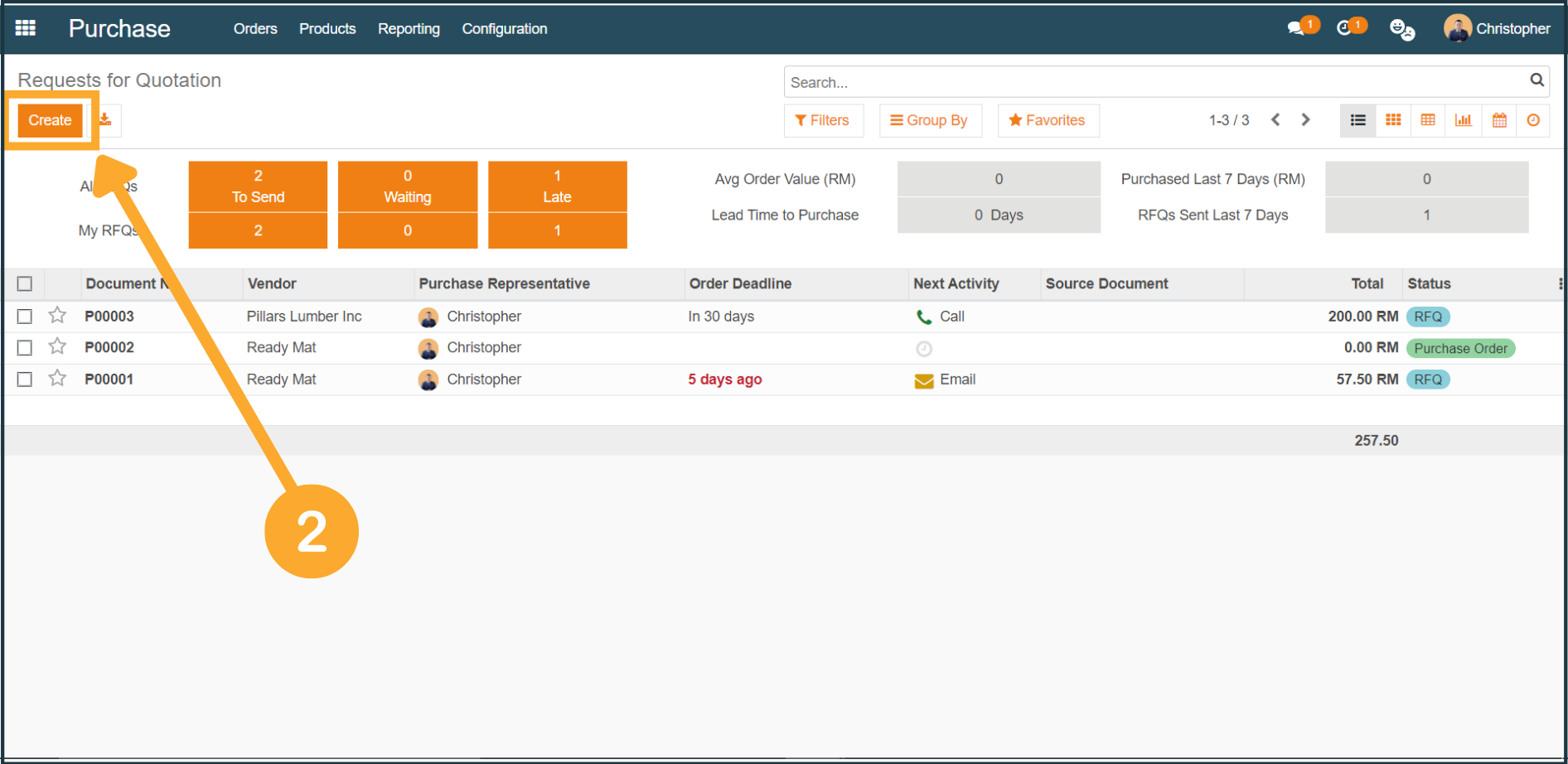The height and width of the screenshot is (764, 1568).
Task: Open the apps grid menu icon
Action: click(26, 28)
